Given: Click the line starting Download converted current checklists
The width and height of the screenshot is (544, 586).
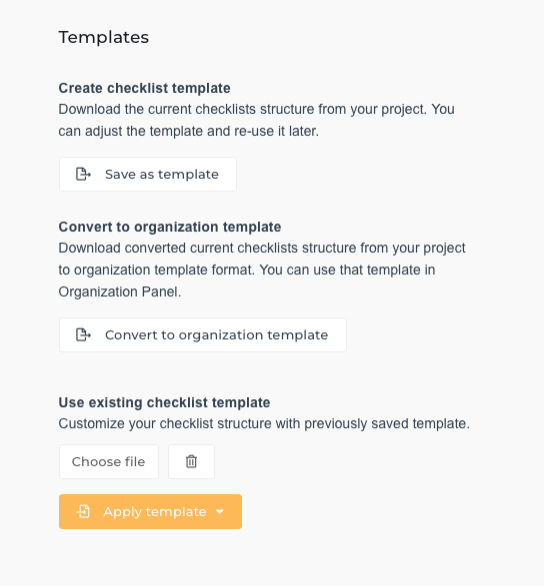Looking at the screenshot, I should coord(262,248).
